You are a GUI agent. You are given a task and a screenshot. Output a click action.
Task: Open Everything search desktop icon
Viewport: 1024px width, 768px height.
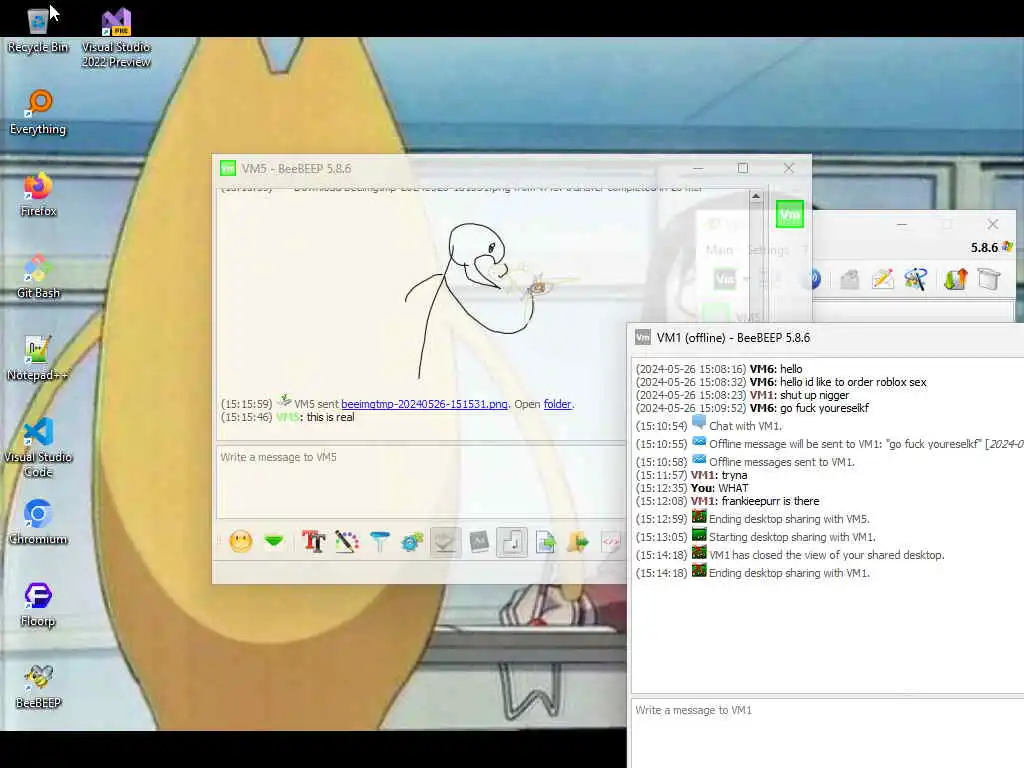click(x=38, y=112)
